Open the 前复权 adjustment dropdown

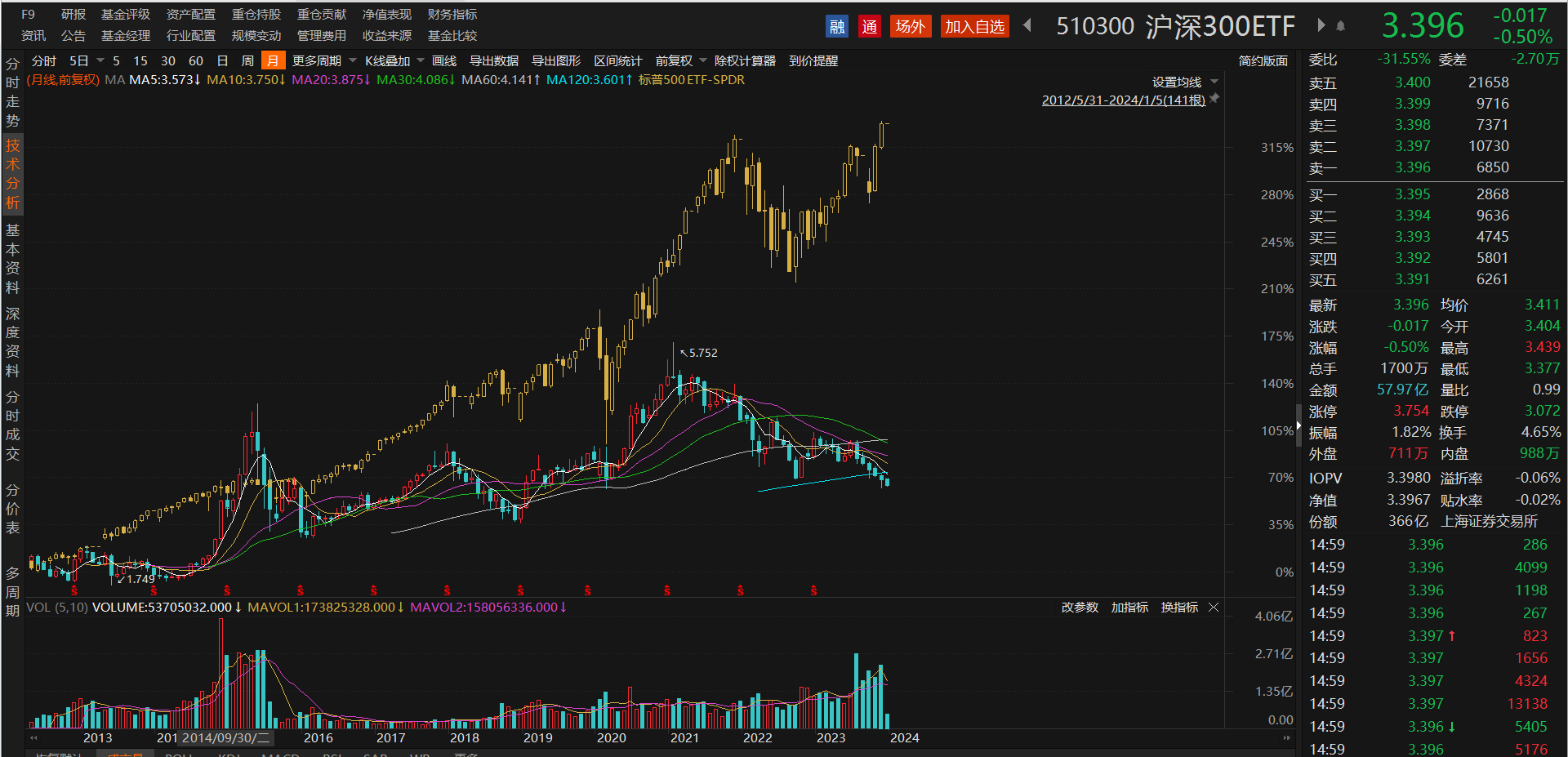coord(703,60)
